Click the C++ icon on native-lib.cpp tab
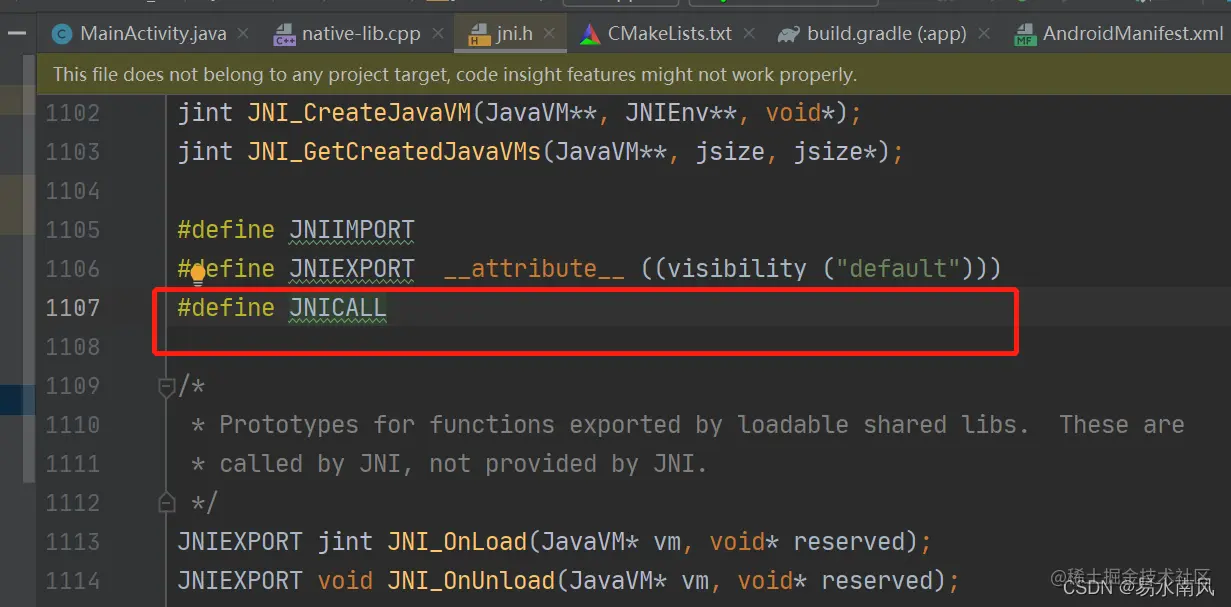This screenshot has width=1231, height=607. click(284, 35)
